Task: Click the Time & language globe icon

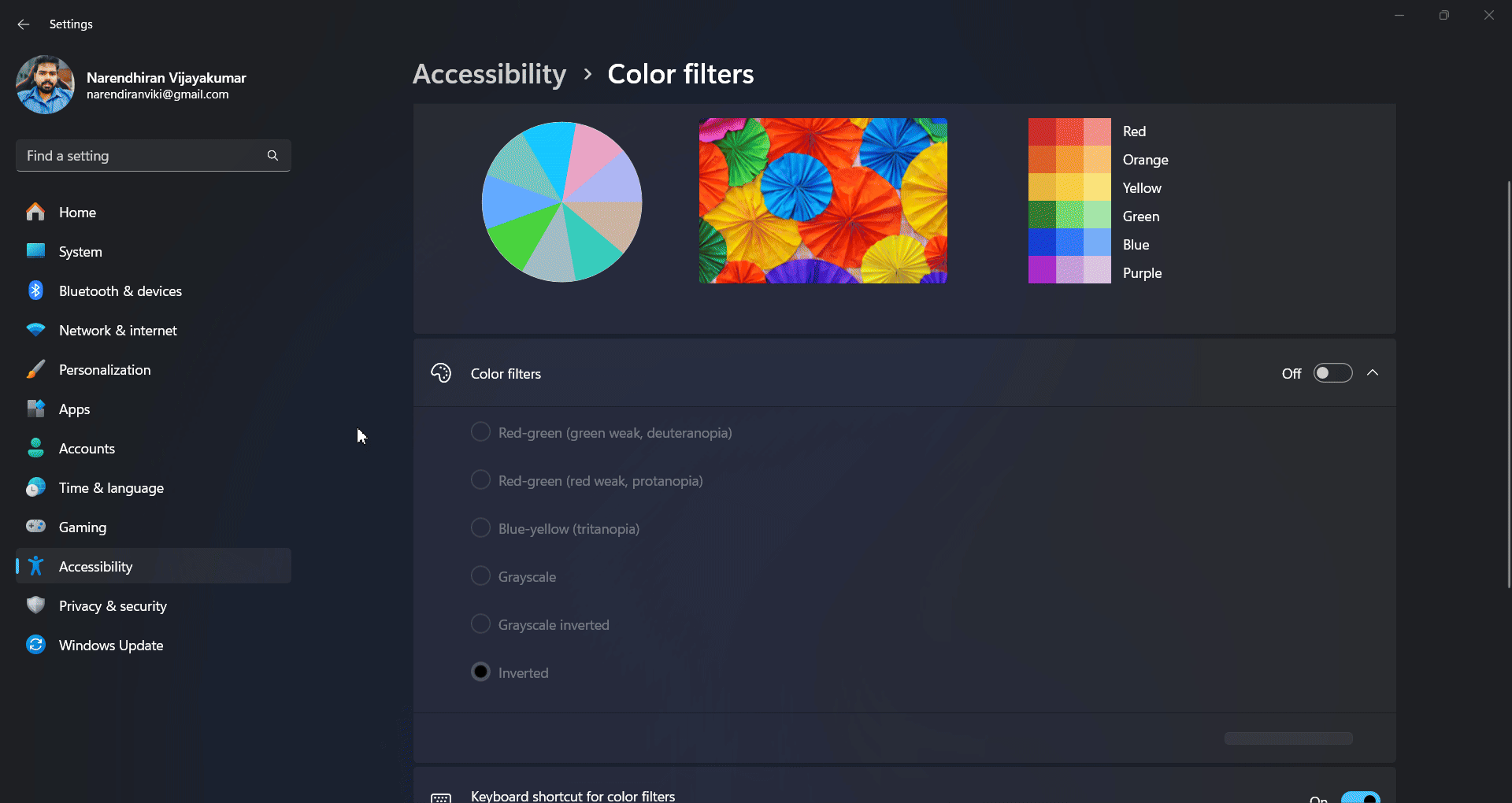Action: [35, 487]
